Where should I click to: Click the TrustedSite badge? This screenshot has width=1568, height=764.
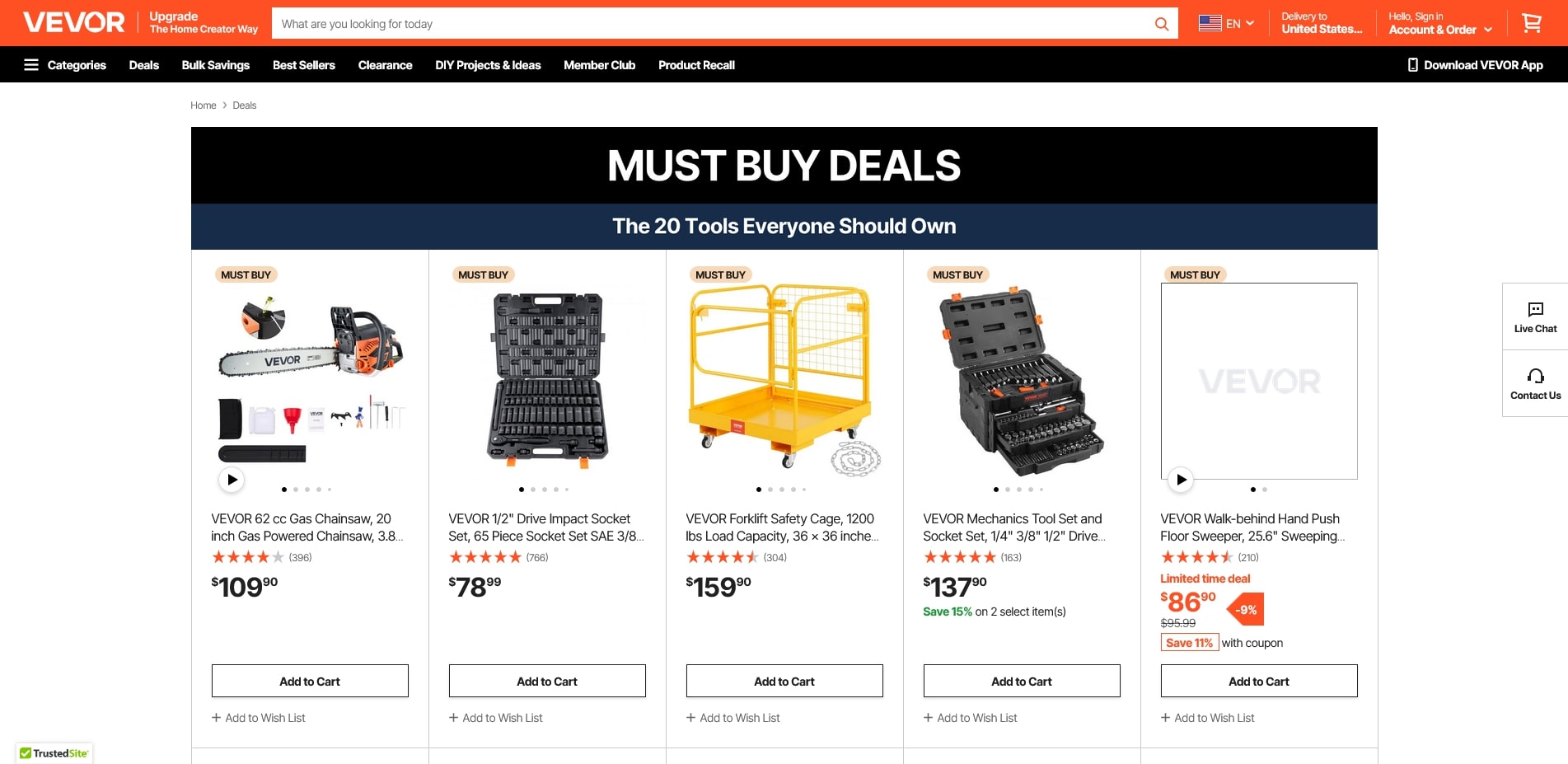pos(54,753)
